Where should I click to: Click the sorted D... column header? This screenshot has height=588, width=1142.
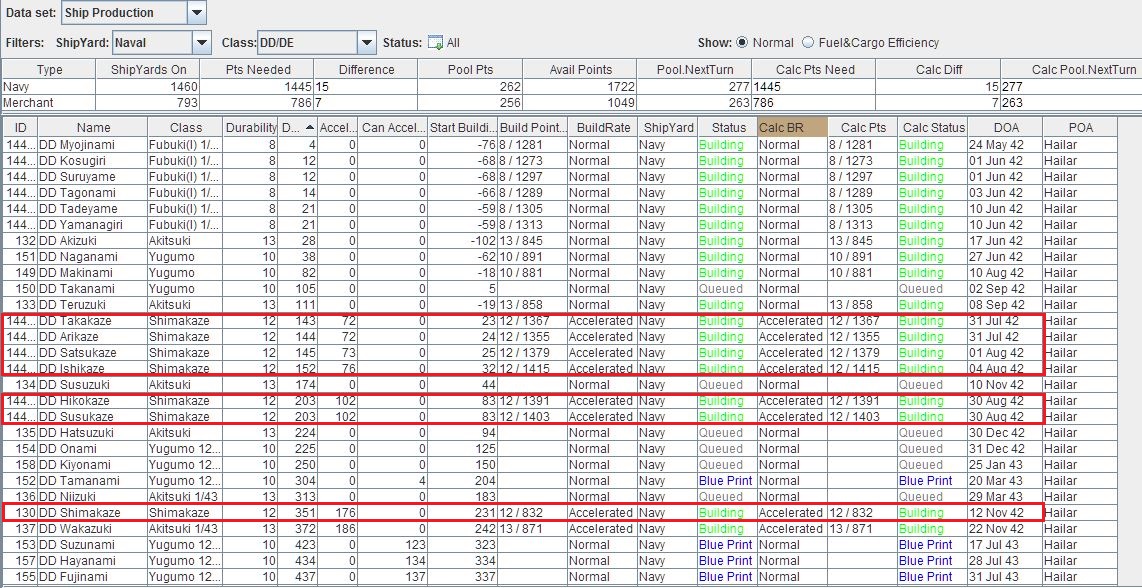(299, 128)
